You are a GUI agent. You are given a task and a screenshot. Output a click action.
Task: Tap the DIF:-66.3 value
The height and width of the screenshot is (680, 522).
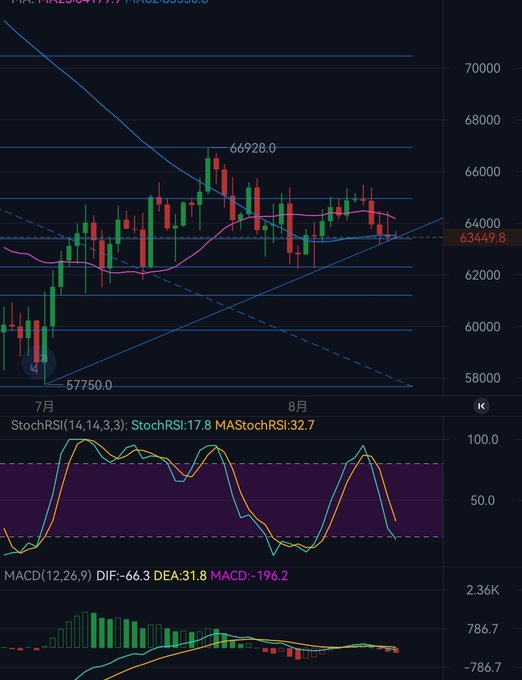coord(123,575)
